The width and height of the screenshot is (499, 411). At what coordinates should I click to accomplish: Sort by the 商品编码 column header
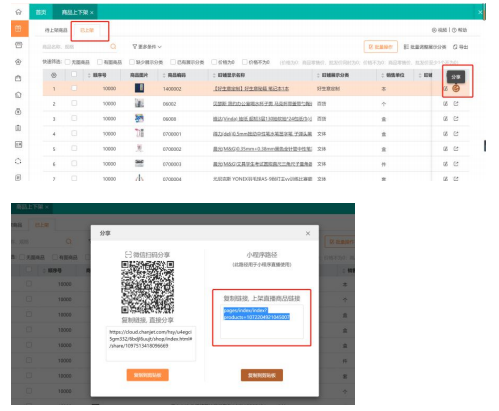pos(174,75)
